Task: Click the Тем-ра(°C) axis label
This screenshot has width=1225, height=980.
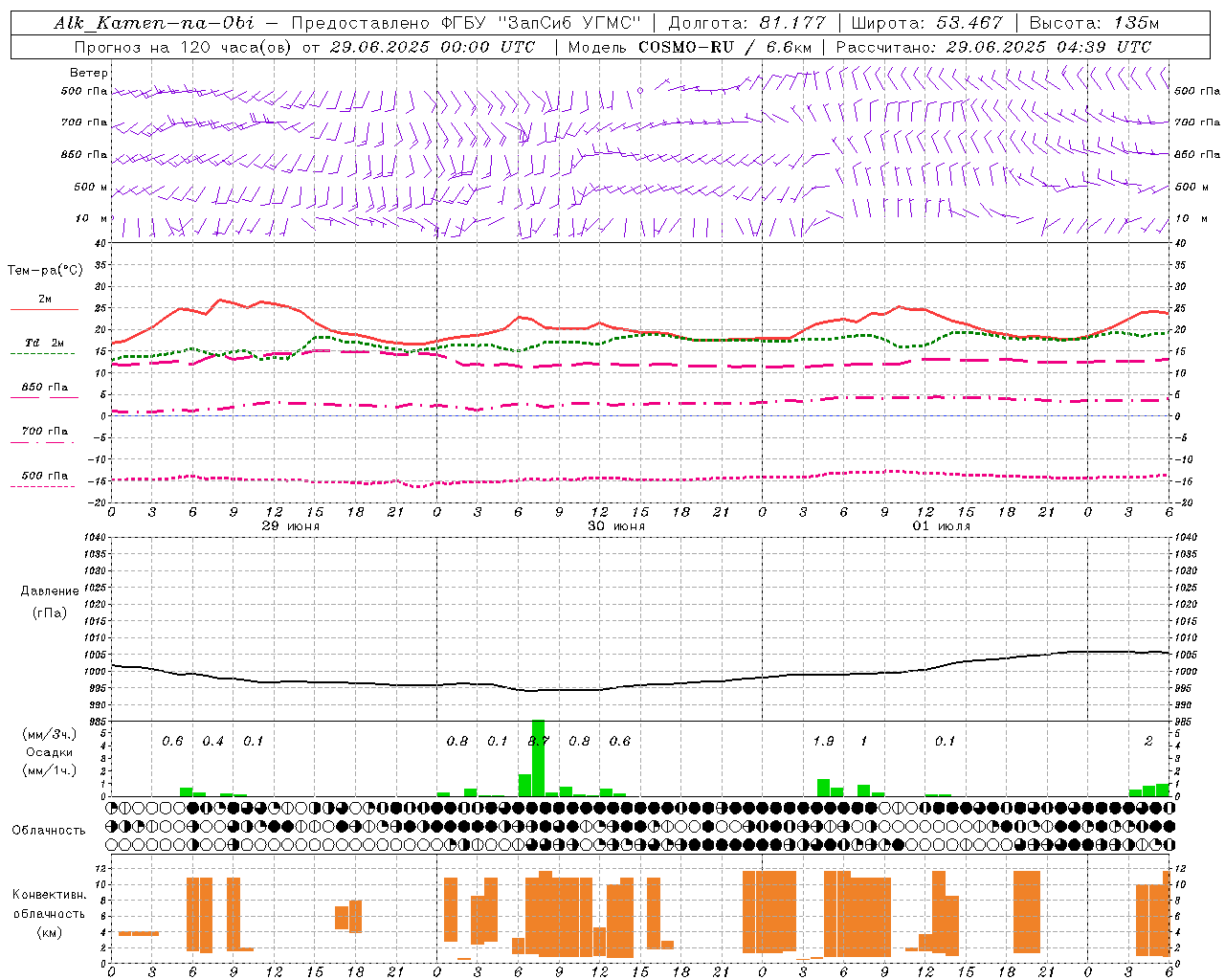Action: tap(45, 271)
